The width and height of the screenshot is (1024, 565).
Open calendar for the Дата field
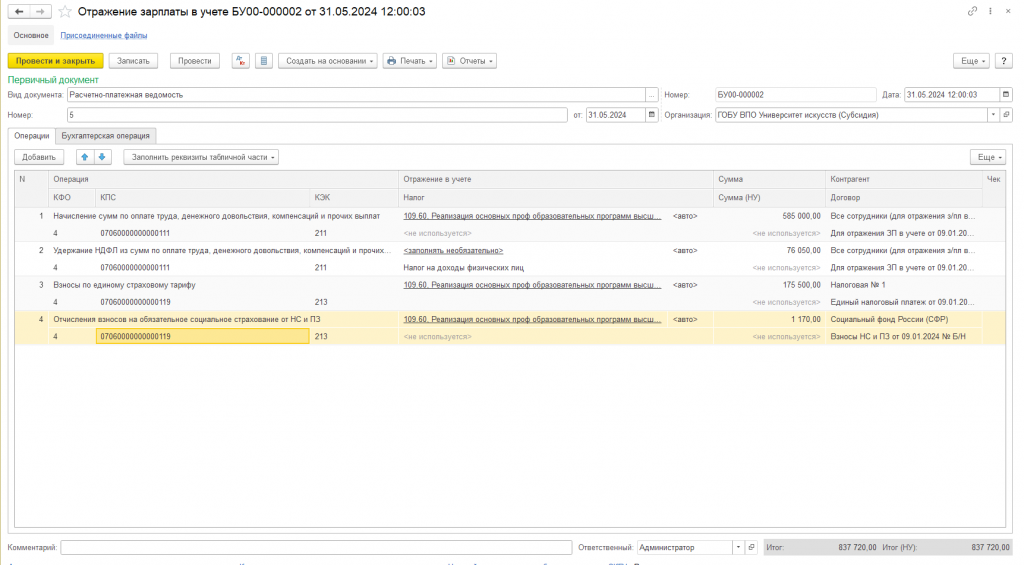pos(1006,95)
